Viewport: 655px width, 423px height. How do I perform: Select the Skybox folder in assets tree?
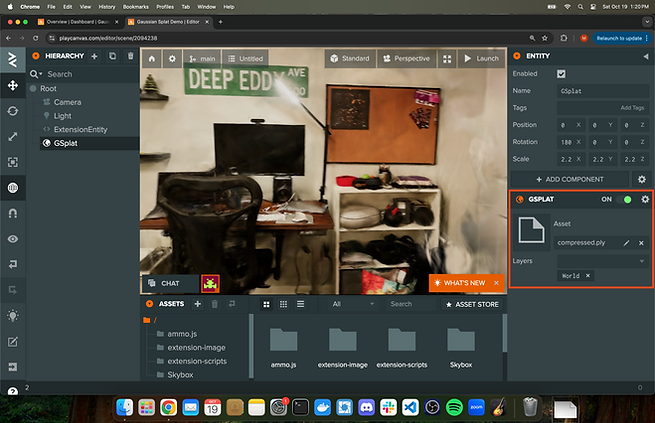coord(180,374)
